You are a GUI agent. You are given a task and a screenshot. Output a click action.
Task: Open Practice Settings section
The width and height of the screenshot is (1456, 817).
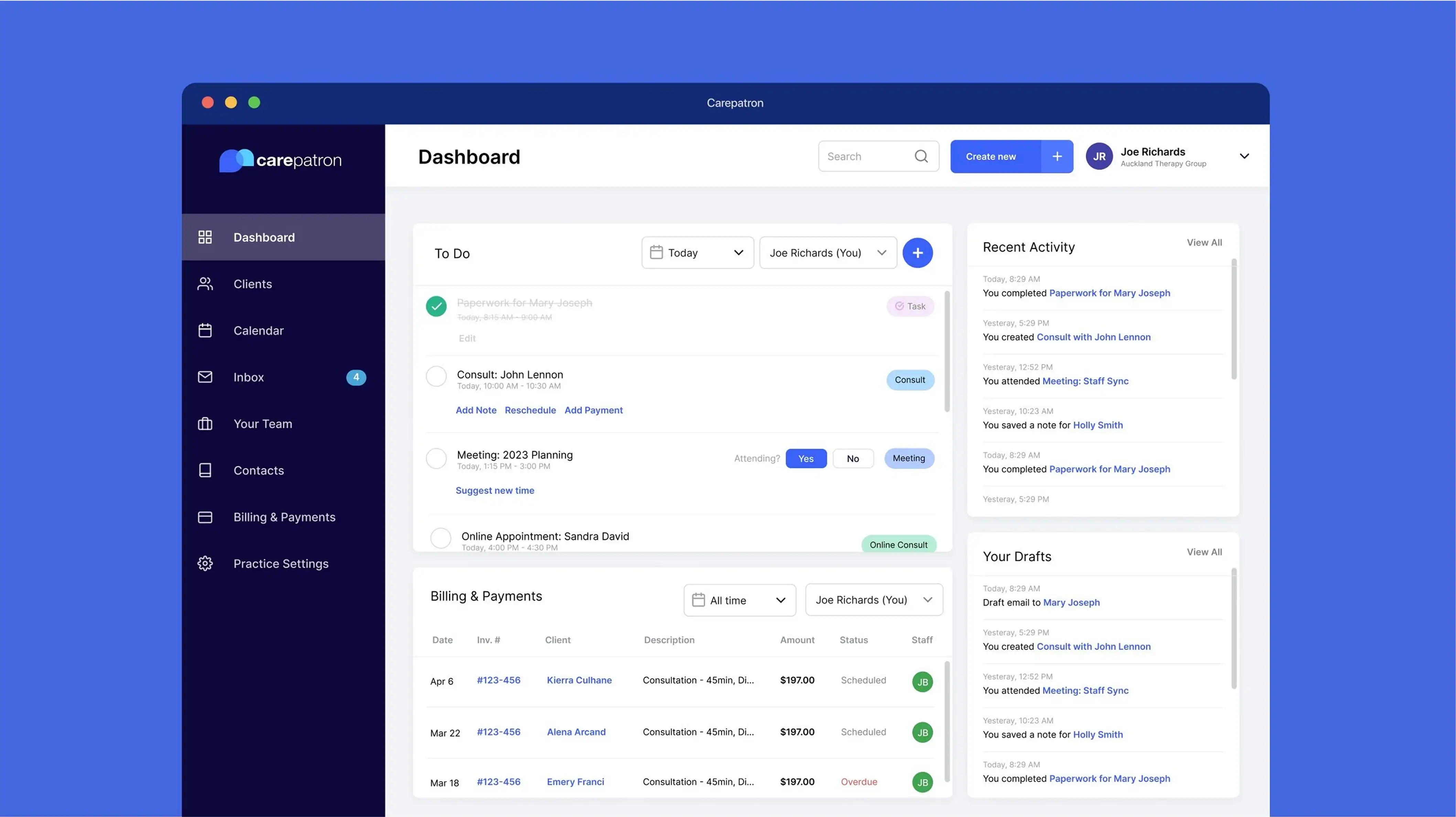click(x=283, y=563)
